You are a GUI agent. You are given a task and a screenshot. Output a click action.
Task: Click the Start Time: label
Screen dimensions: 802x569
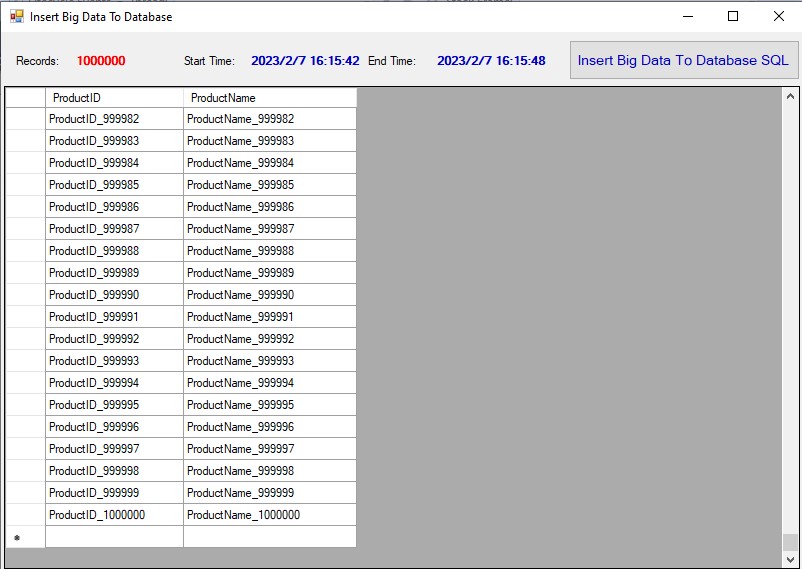click(x=210, y=61)
